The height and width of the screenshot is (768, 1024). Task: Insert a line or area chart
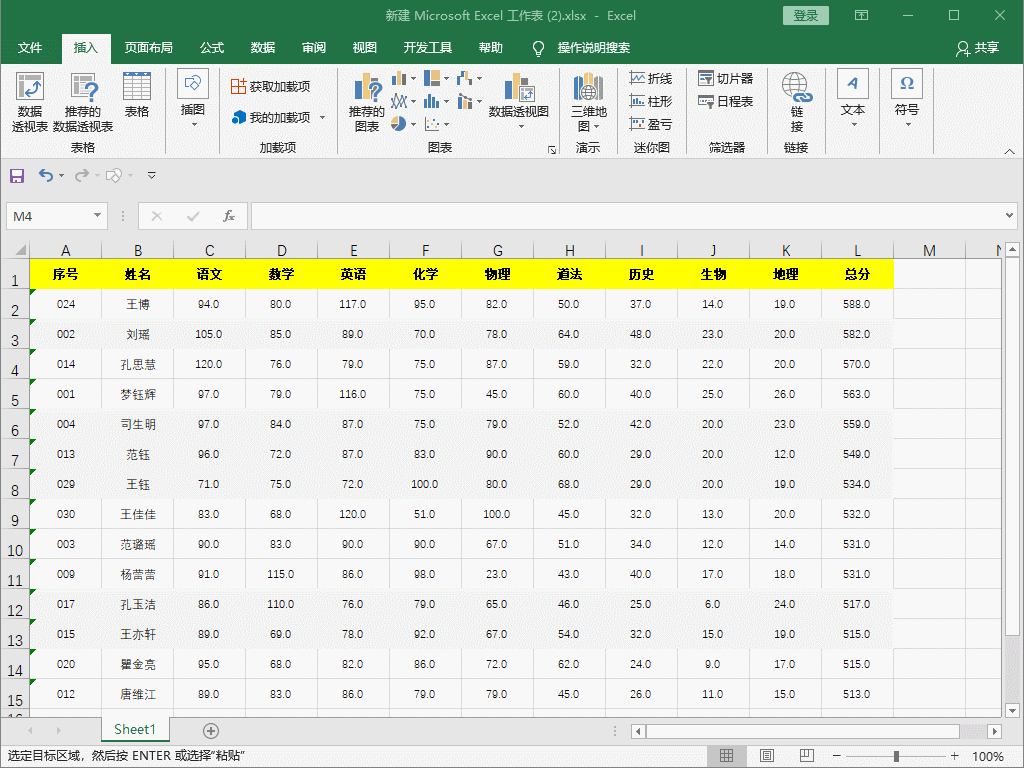[x=404, y=101]
